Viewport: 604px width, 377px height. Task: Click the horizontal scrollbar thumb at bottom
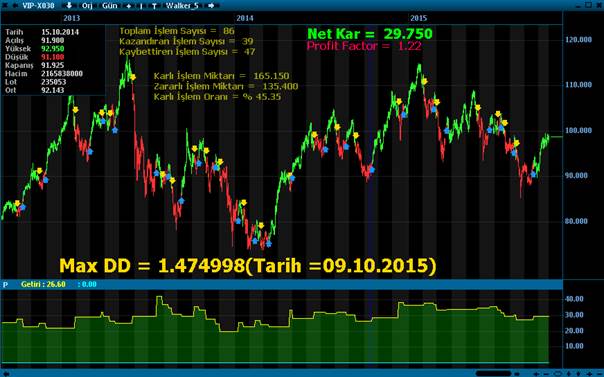point(493,374)
